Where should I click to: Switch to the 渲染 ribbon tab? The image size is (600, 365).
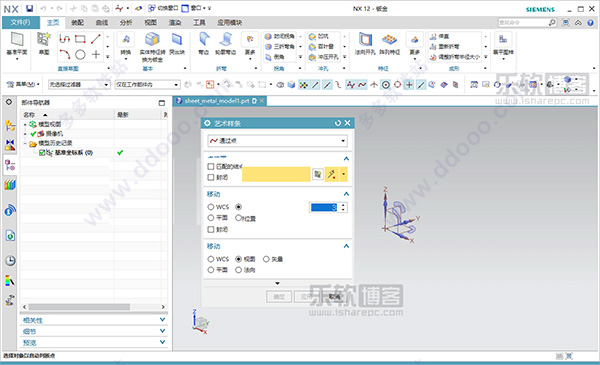(175, 23)
